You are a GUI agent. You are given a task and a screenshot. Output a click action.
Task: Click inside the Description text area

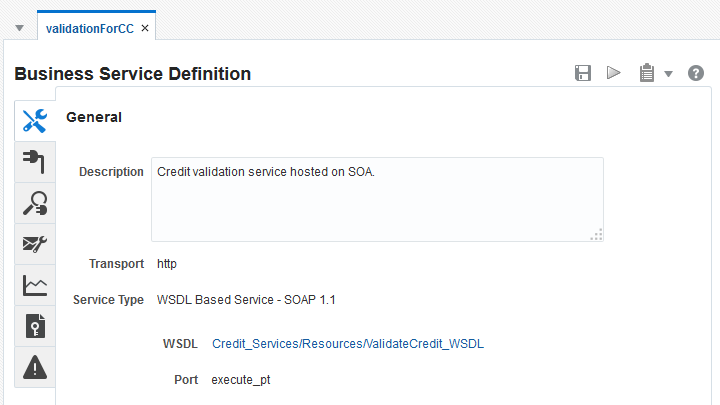coord(376,198)
